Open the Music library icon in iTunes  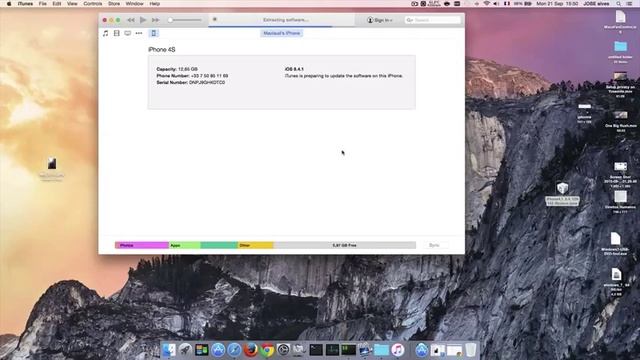tap(105, 33)
